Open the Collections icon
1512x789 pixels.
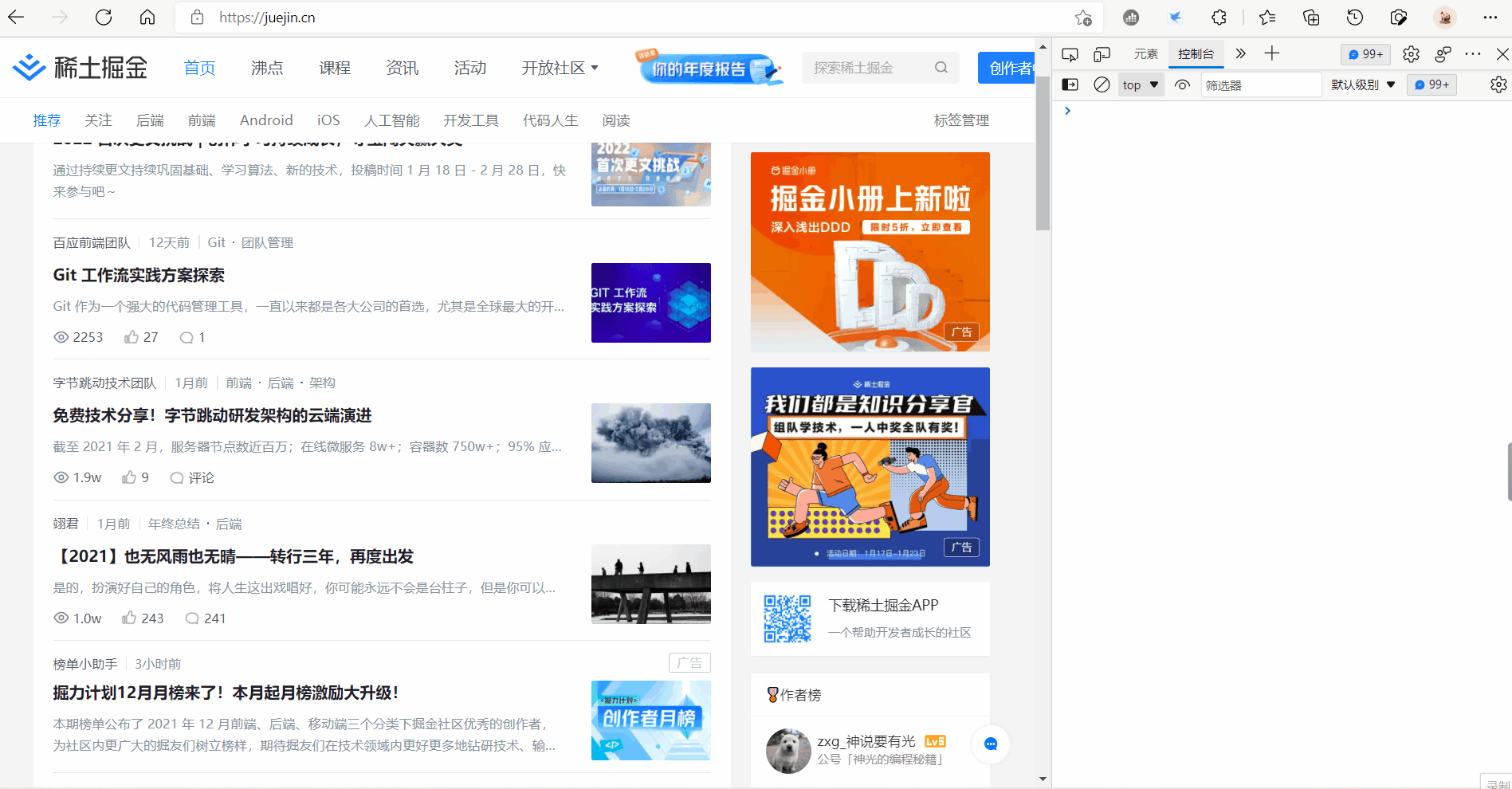[x=1311, y=18]
